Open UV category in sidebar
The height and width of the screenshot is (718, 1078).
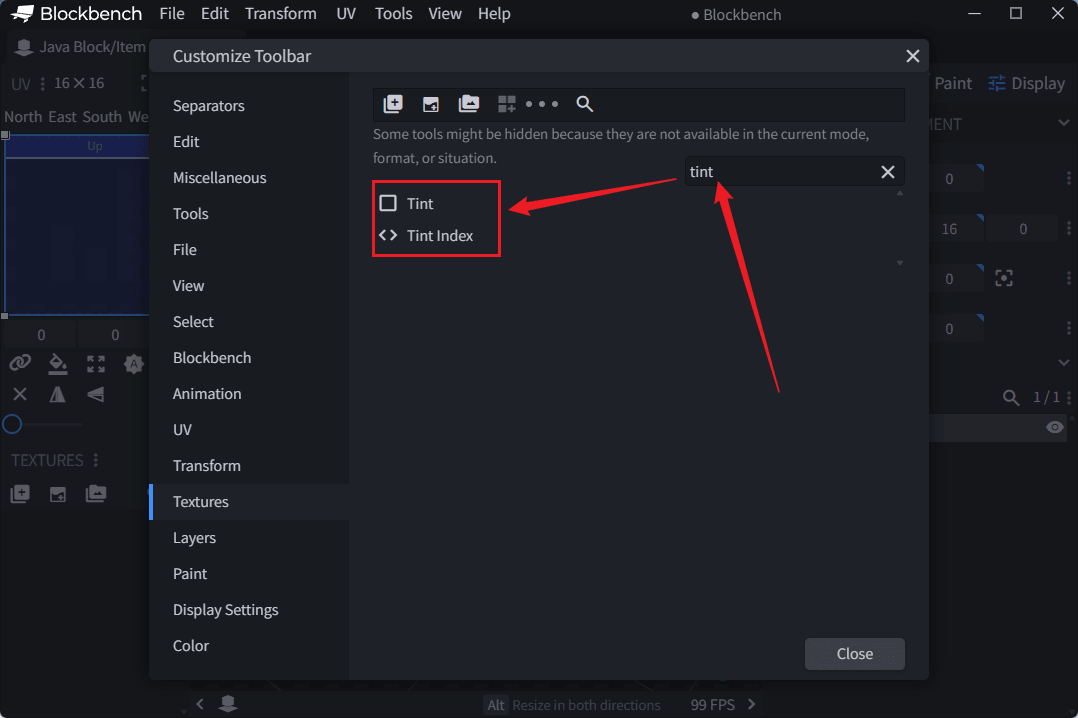coord(250,430)
